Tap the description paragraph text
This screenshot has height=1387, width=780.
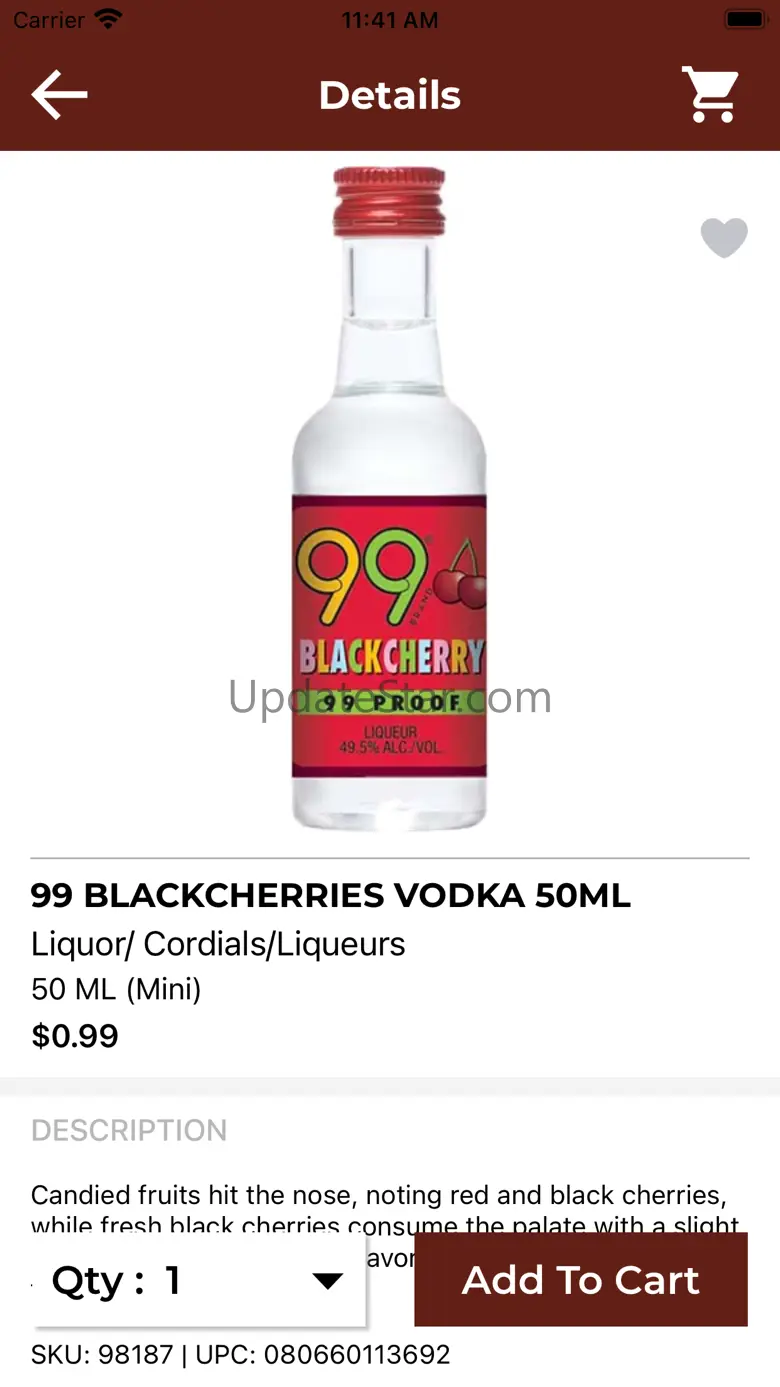click(386, 1212)
